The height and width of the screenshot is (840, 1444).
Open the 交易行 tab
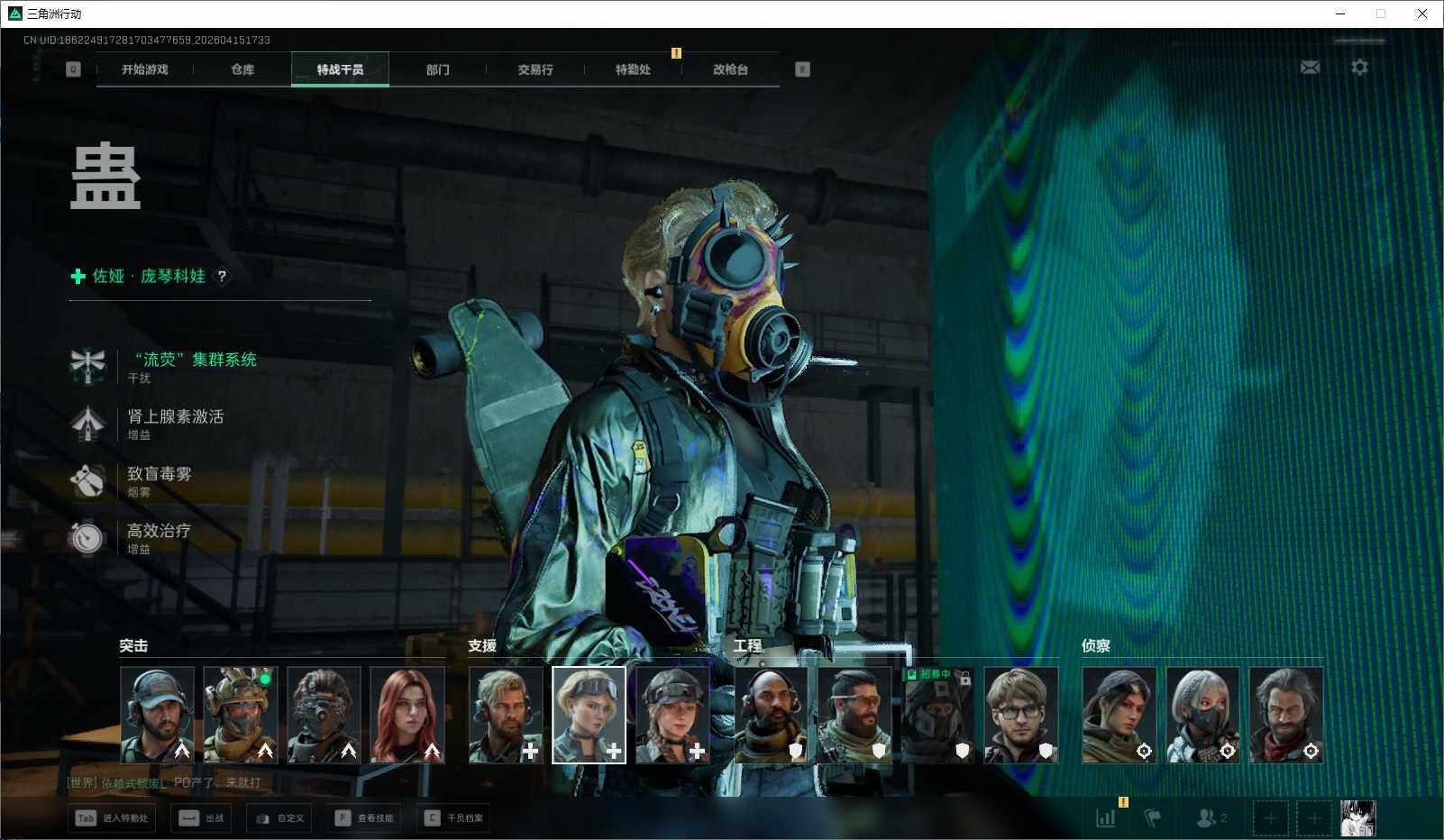[x=535, y=69]
